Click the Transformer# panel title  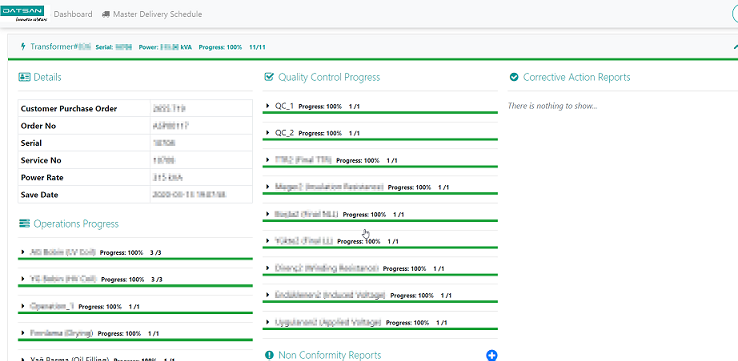click(x=60, y=47)
